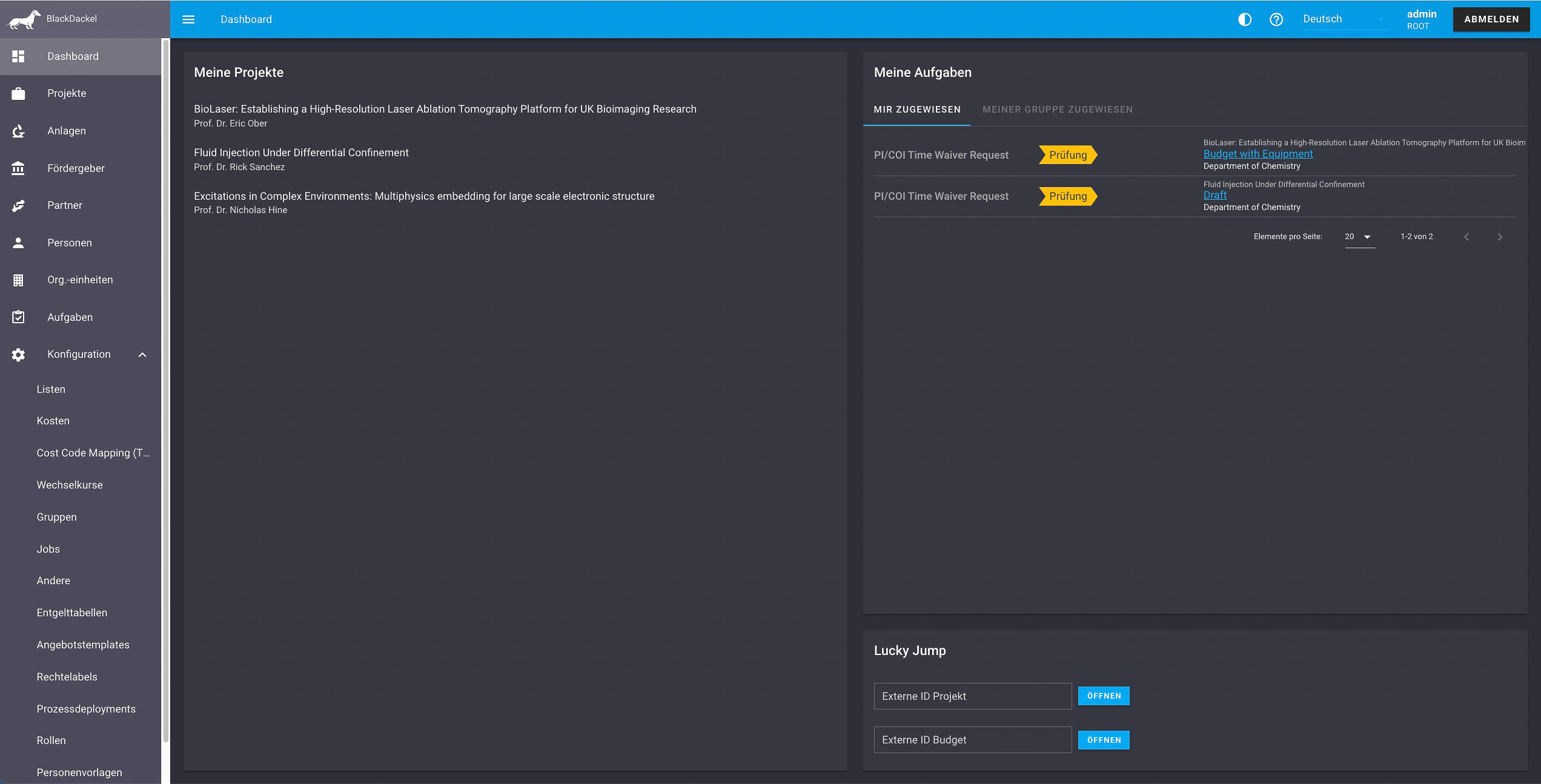
Task: Click the BlackDackel dog logo
Action: (24, 19)
